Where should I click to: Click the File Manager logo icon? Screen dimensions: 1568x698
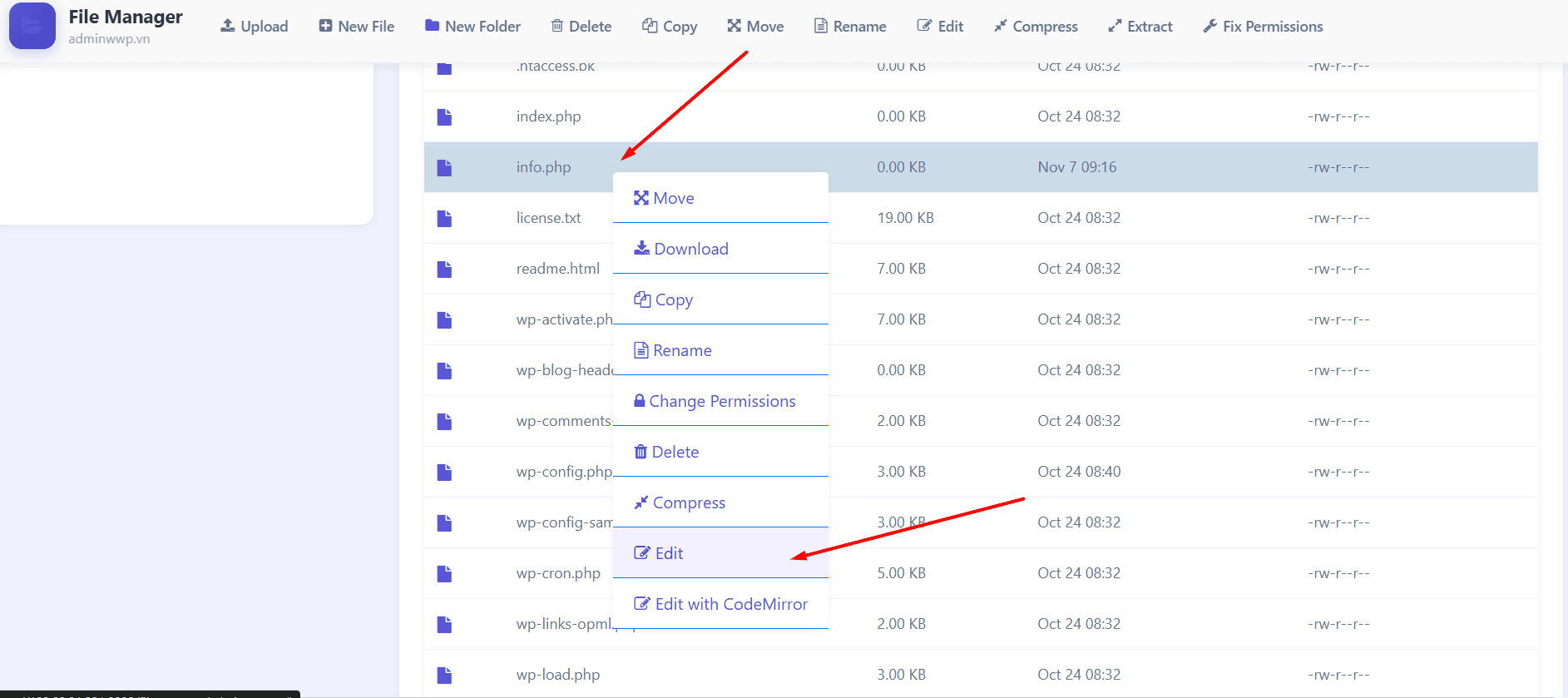click(32, 26)
